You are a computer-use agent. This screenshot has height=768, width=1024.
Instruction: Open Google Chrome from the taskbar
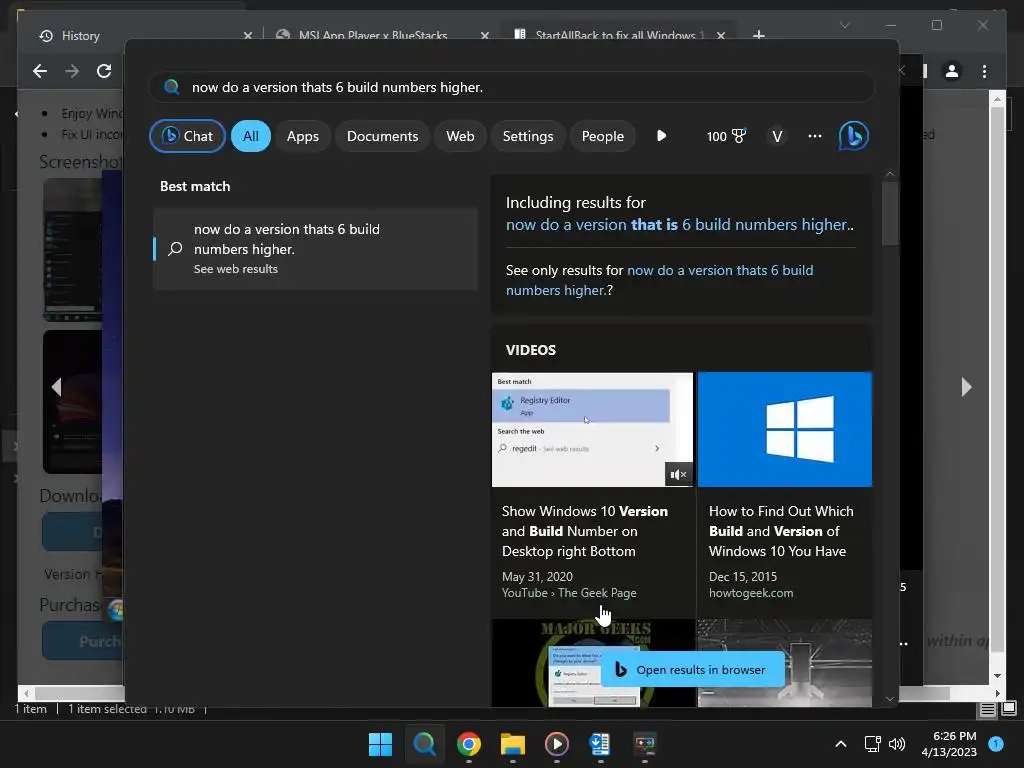click(x=469, y=744)
